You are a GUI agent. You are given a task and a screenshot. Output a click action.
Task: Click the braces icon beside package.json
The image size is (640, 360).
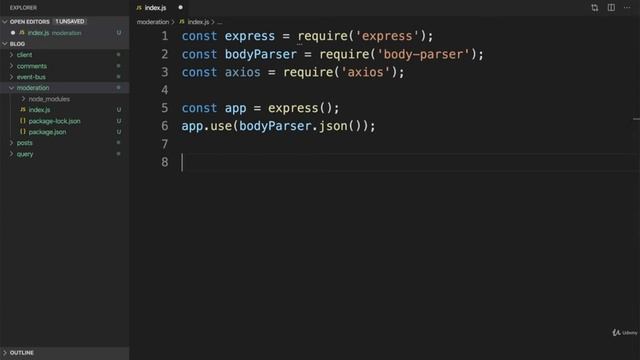tap(23, 132)
